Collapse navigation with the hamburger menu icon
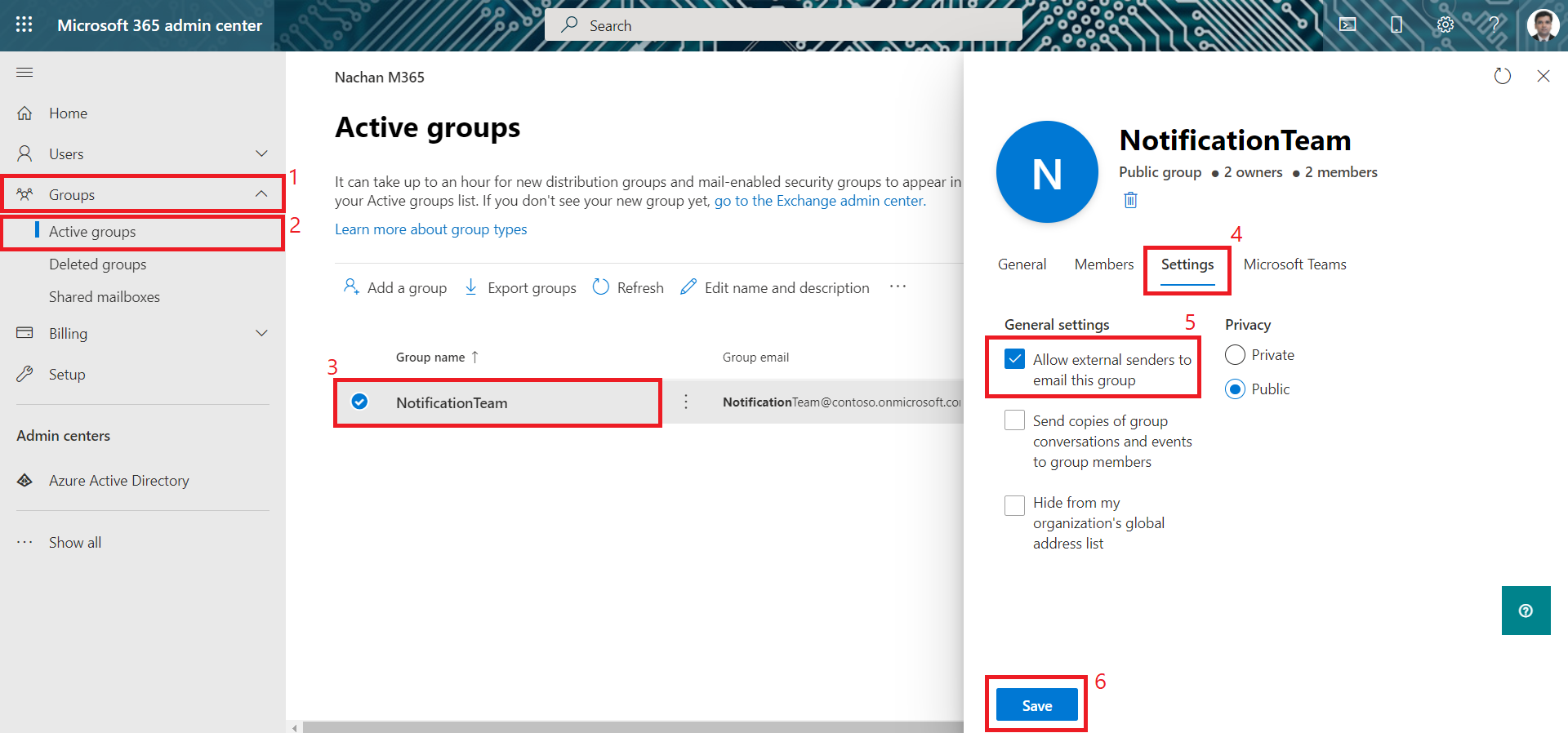This screenshot has height=733, width=1568. (24, 73)
